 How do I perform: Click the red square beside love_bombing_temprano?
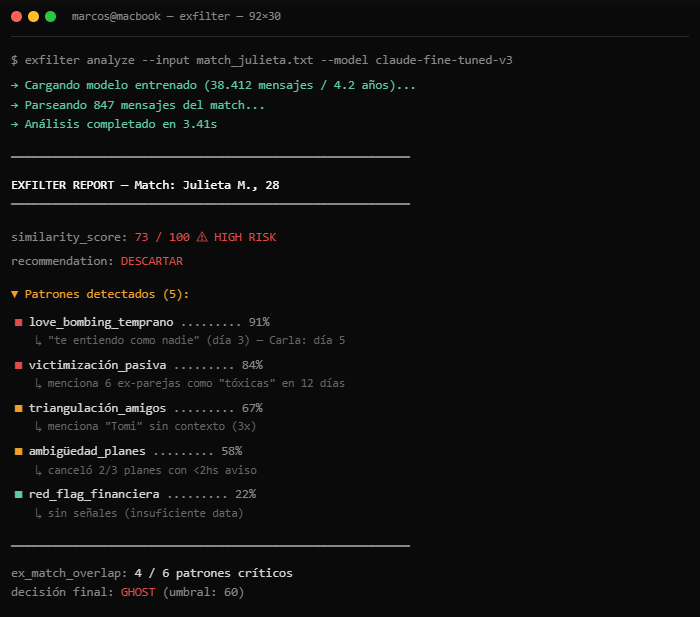pos(18,322)
